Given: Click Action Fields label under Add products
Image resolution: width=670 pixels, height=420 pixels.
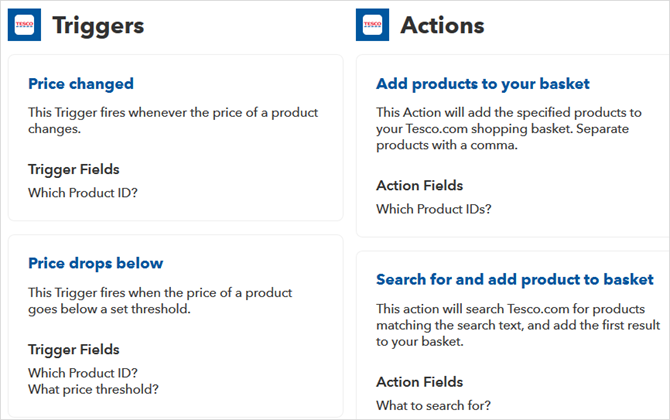Looking at the screenshot, I should click(x=419, y=186).
